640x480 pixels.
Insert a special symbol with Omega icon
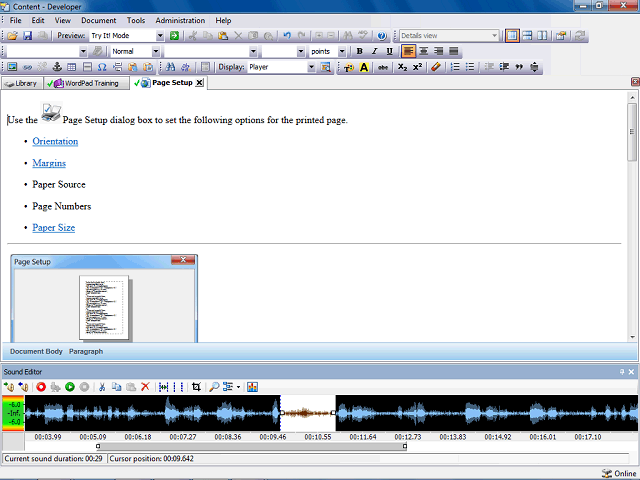pos(102,67)
